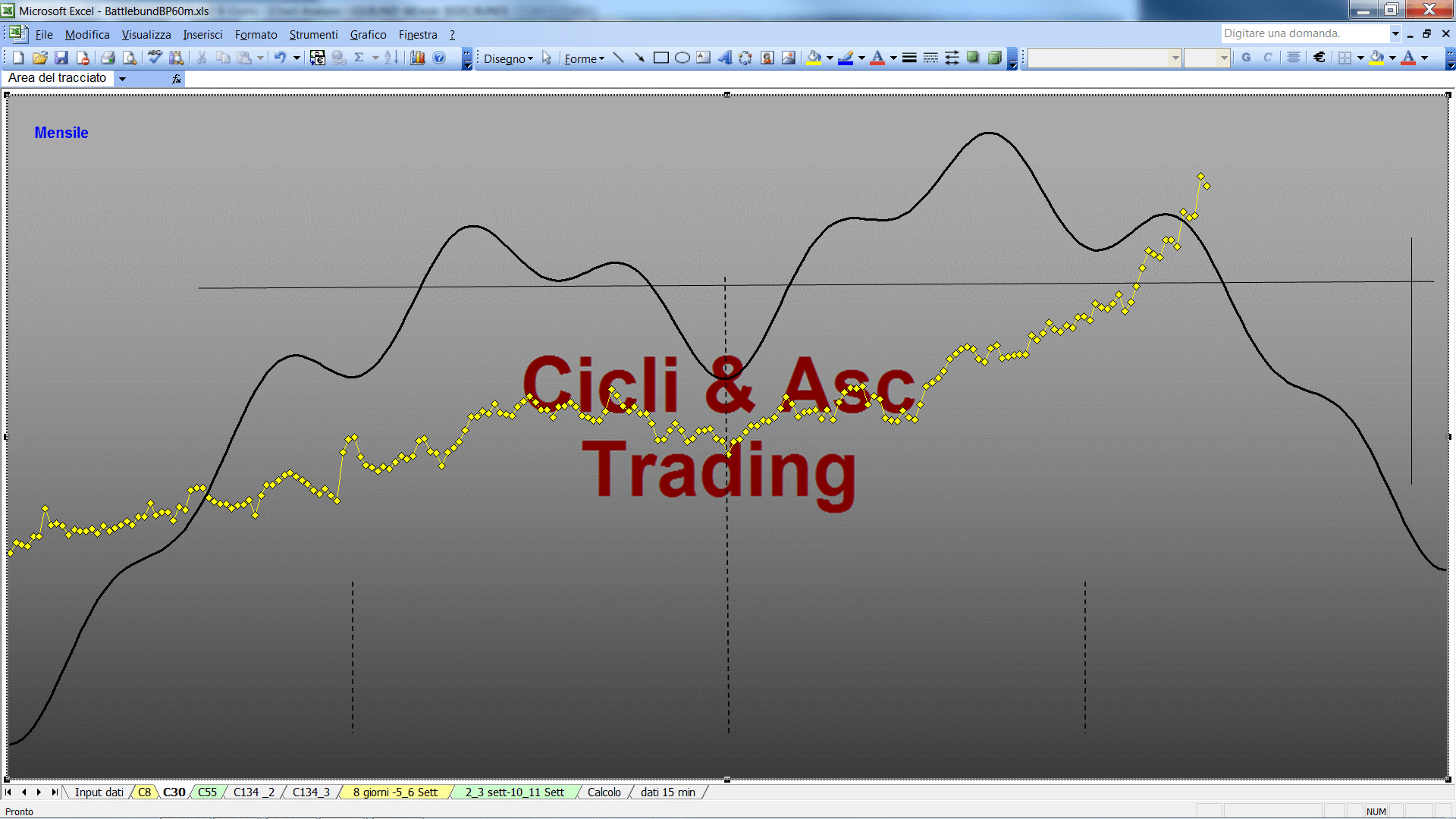Open the font name combo box
Image resolution: width=1456 pixels, height=819 pixels.
click(x=1104, y=58)
